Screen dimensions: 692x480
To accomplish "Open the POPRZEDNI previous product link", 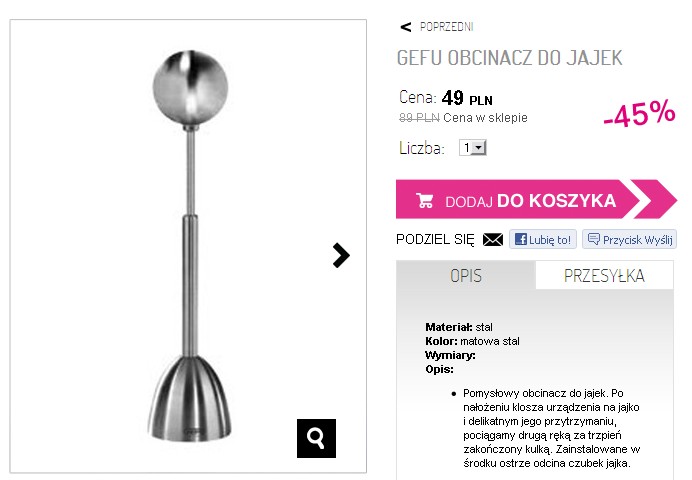I will coord(446,27).
